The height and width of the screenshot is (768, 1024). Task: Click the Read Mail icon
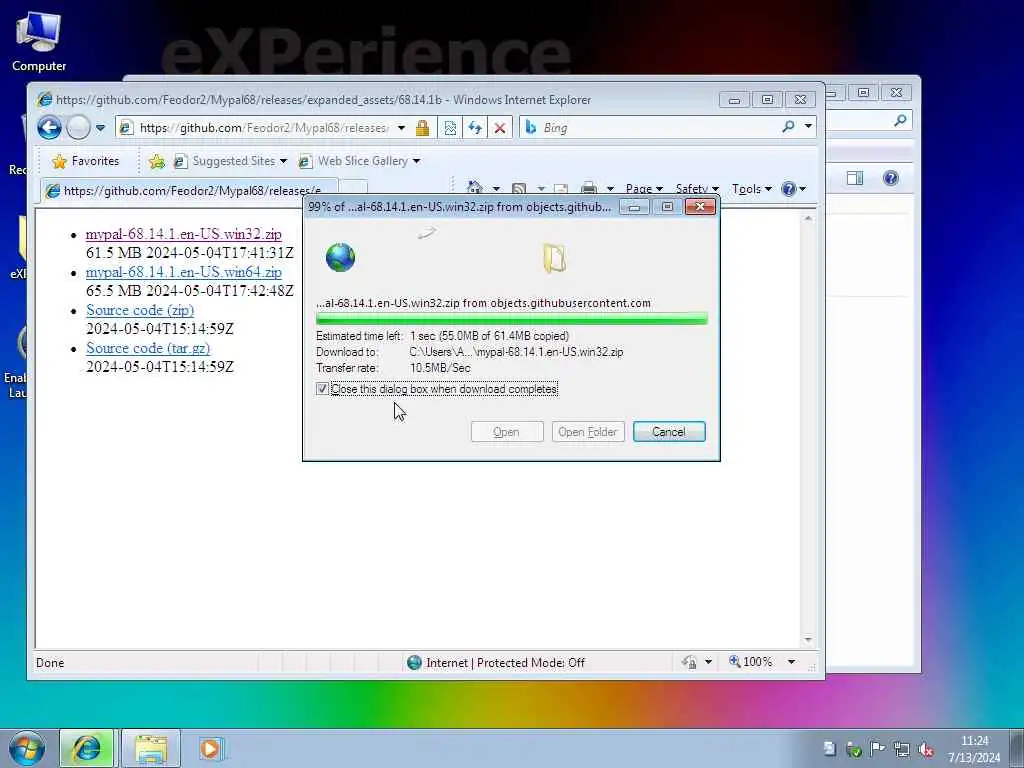(560, 189)
